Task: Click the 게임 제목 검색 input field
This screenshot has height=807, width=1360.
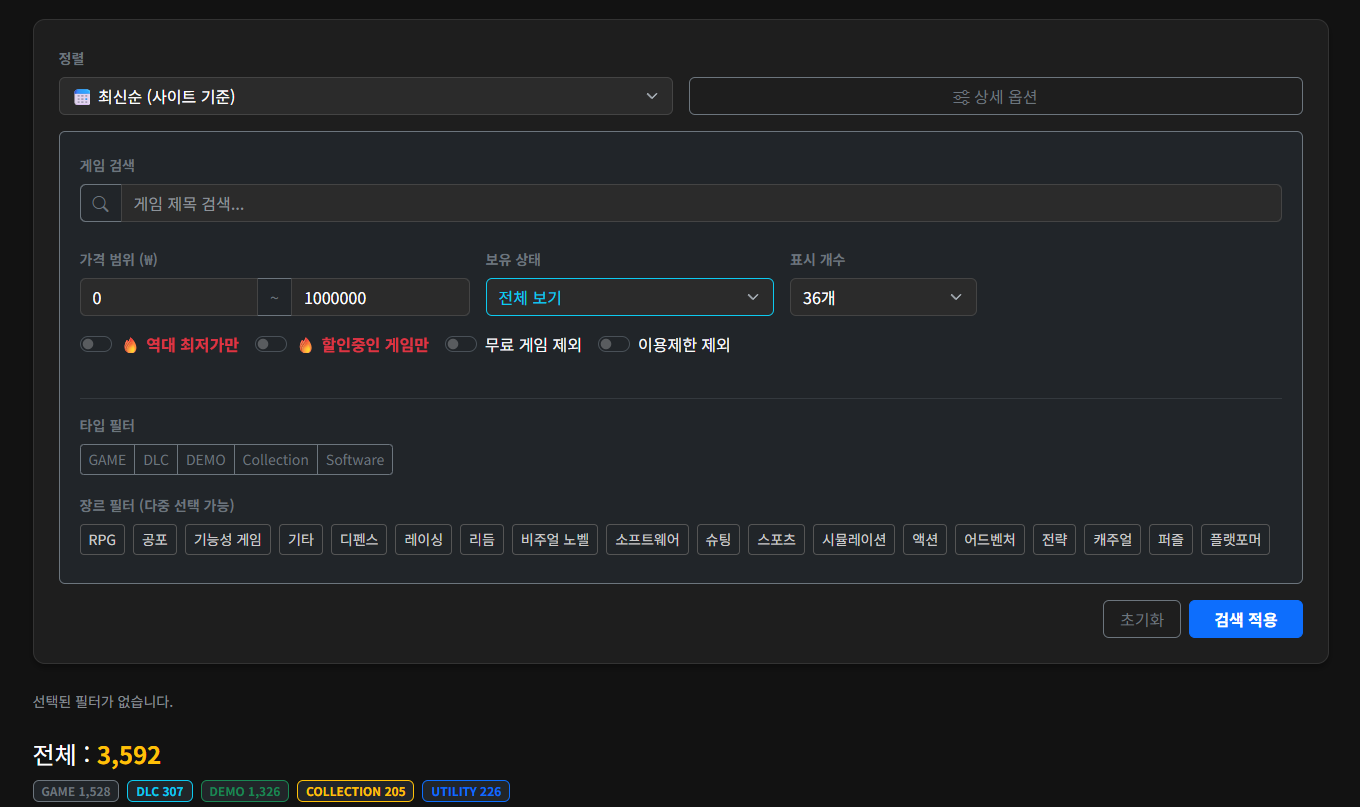Action: 700,204
